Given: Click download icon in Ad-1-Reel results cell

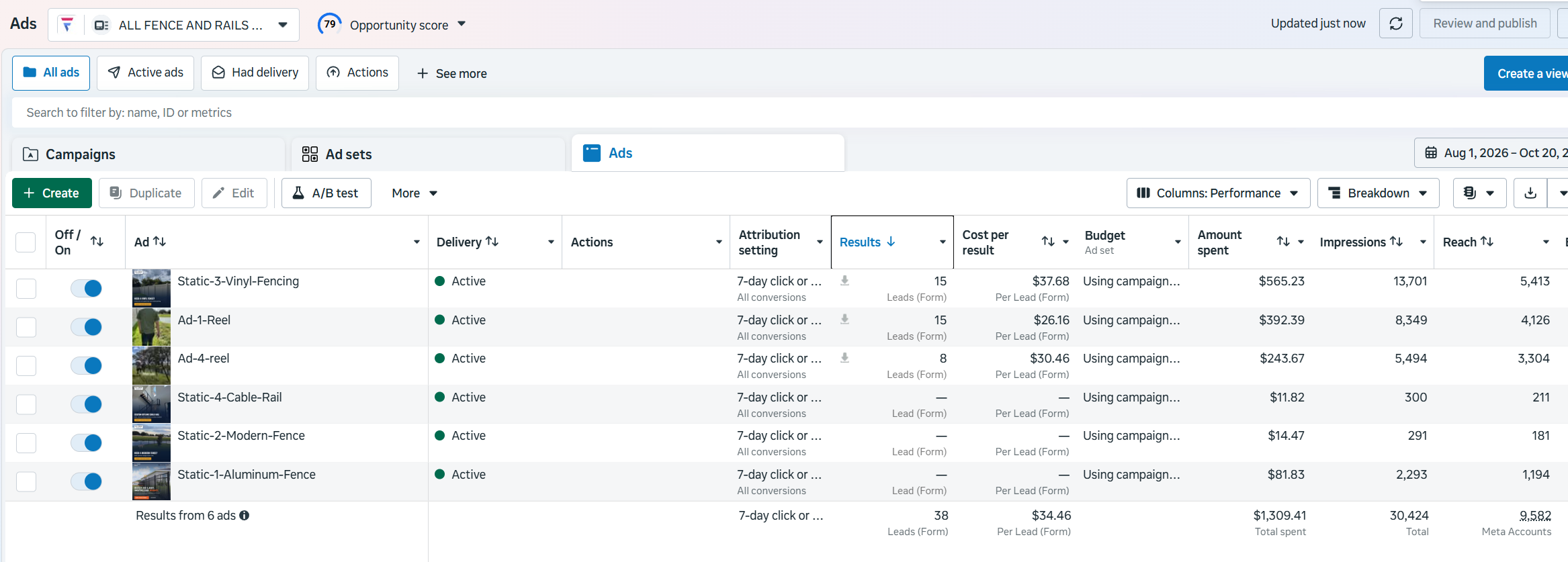Looking at the screenshot, I should [844, 320].
